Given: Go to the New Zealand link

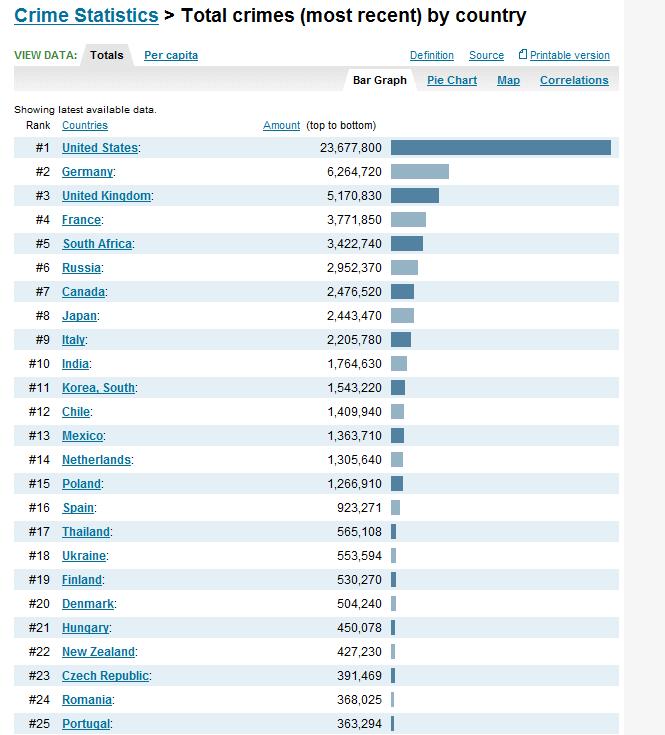Looking at the screenshot, I should pos(98,652).
